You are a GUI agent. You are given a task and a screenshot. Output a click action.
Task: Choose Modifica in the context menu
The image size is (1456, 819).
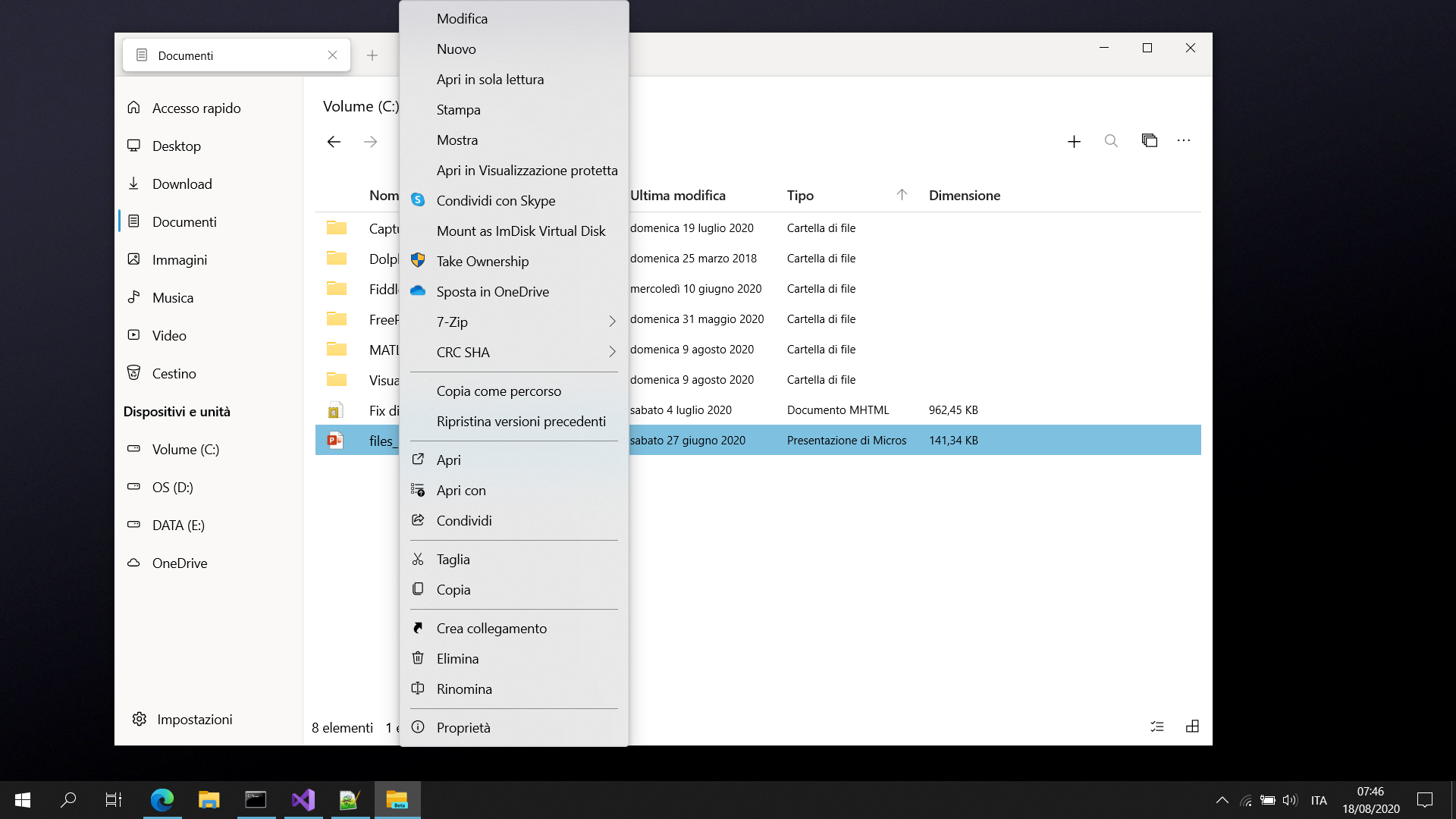click(x=514, y=18)
